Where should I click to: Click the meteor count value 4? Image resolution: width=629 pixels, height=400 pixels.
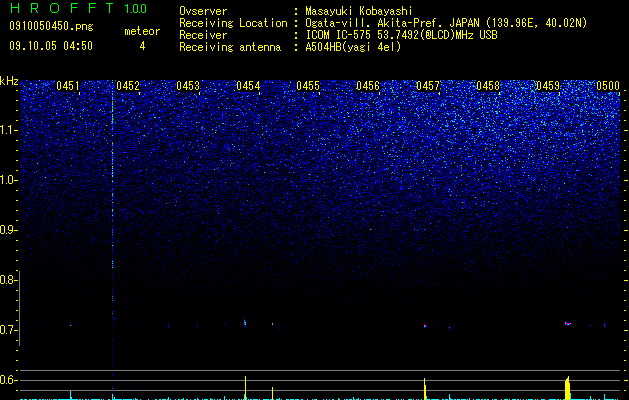(142, 46)
